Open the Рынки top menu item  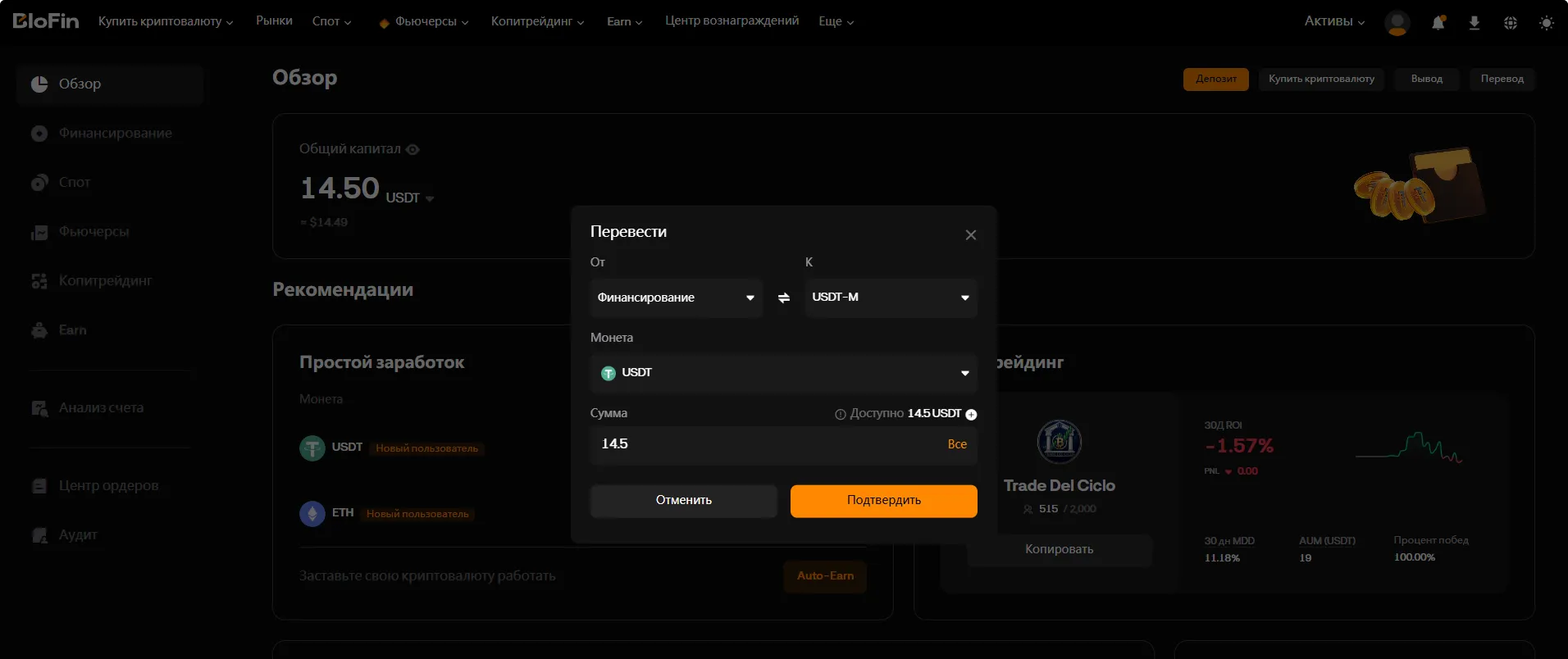[x=274, y=20]
